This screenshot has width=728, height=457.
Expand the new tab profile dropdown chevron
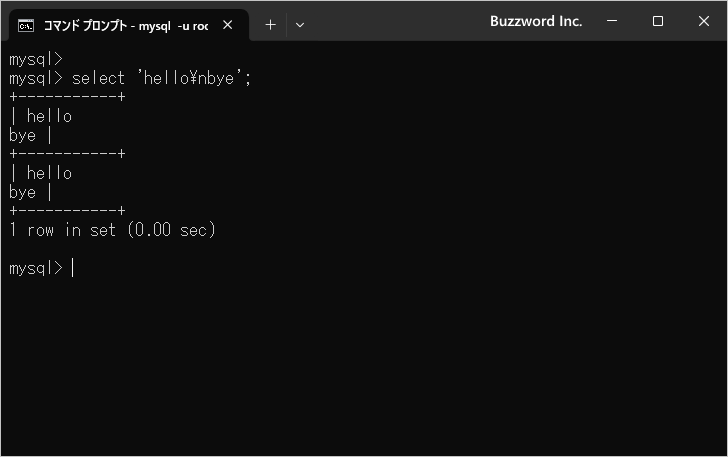coord(300,25)
